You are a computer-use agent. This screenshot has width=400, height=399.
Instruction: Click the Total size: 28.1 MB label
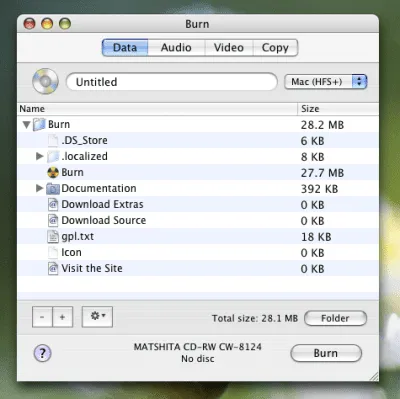tap(255, 318)
